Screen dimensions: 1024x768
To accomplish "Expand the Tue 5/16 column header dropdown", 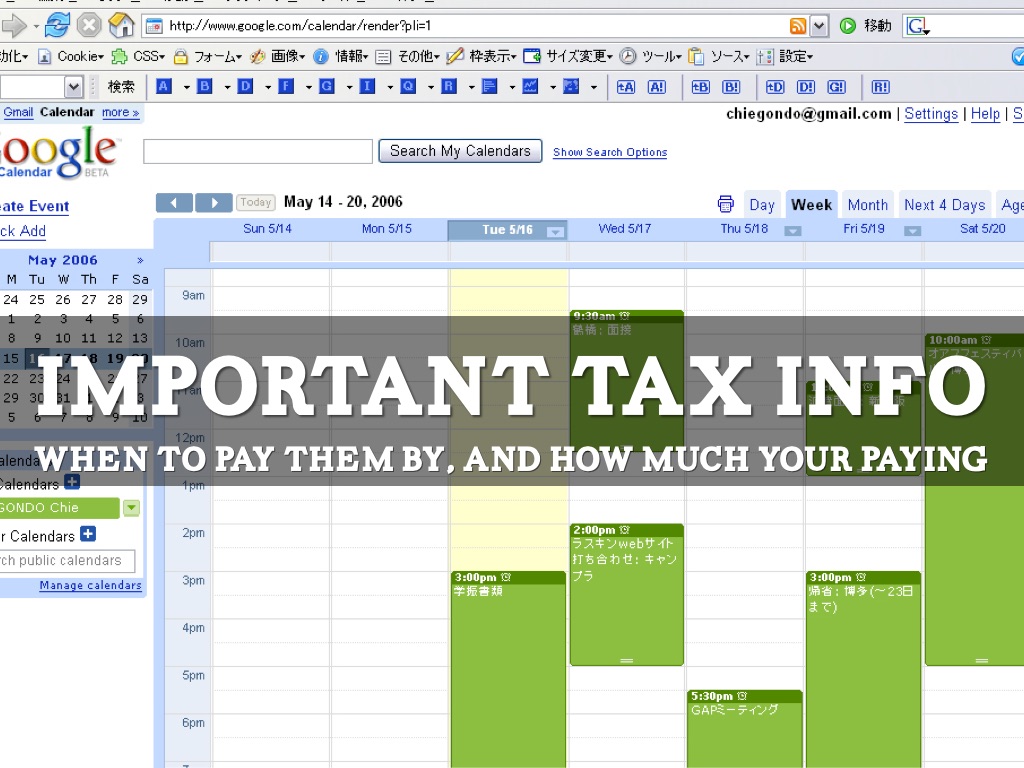I will pos(555,231).
